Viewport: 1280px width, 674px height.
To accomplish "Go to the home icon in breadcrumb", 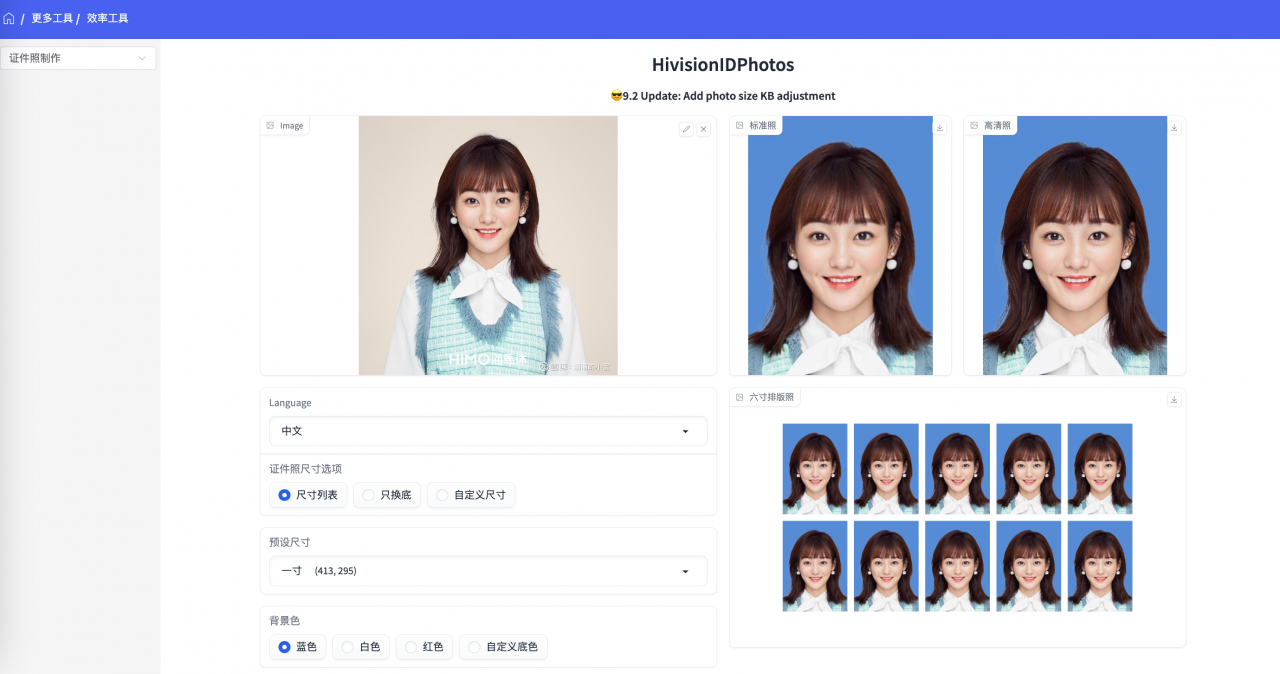I will [9, 18].
